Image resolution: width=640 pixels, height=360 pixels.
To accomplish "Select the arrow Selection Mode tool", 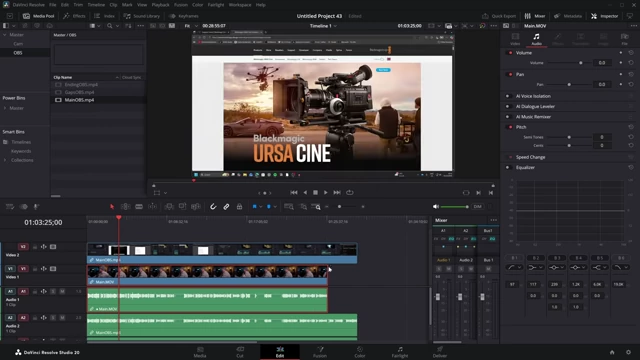I will 112,207.
